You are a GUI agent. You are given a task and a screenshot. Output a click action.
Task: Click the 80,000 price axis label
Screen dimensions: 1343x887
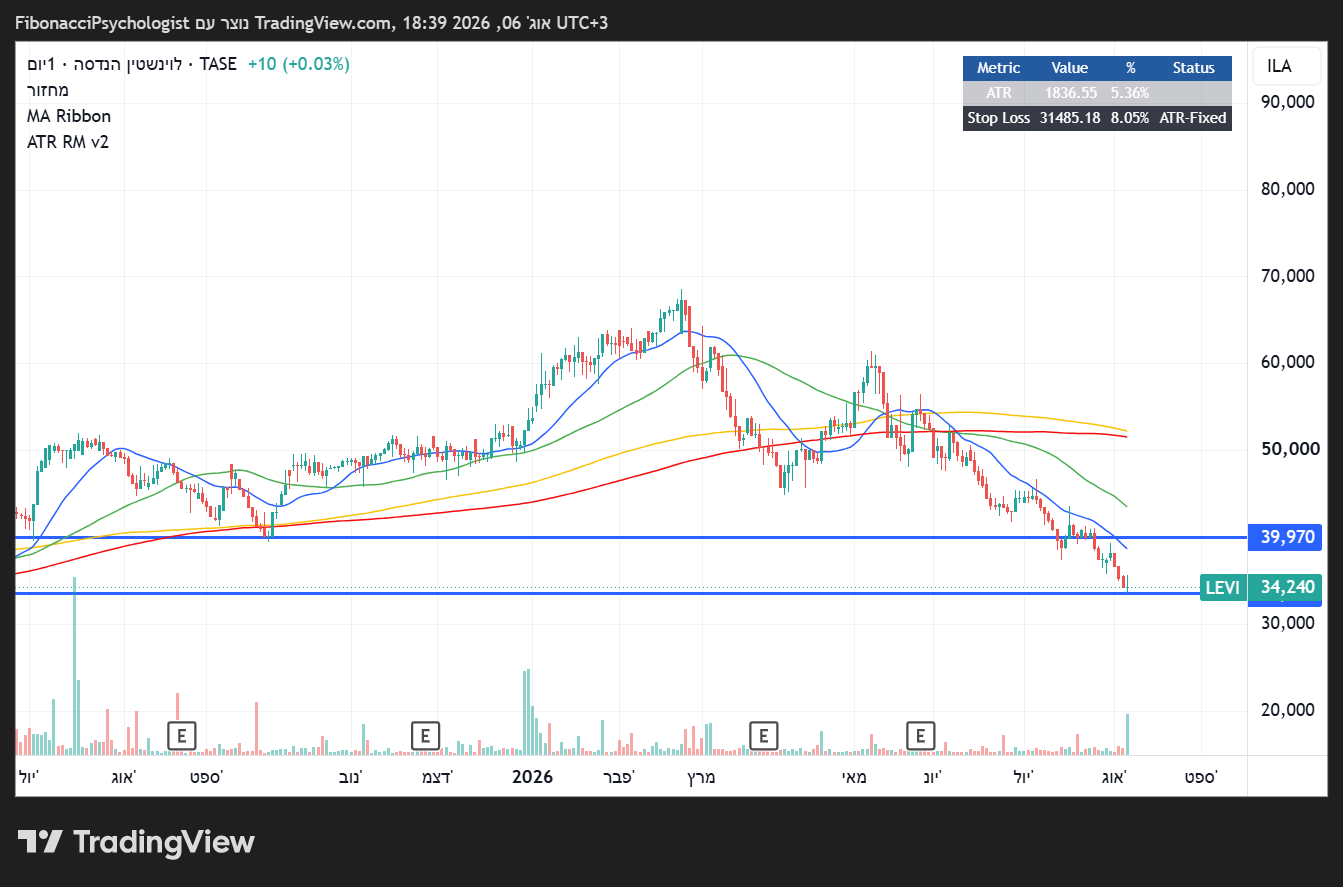tap(1286, 189)
